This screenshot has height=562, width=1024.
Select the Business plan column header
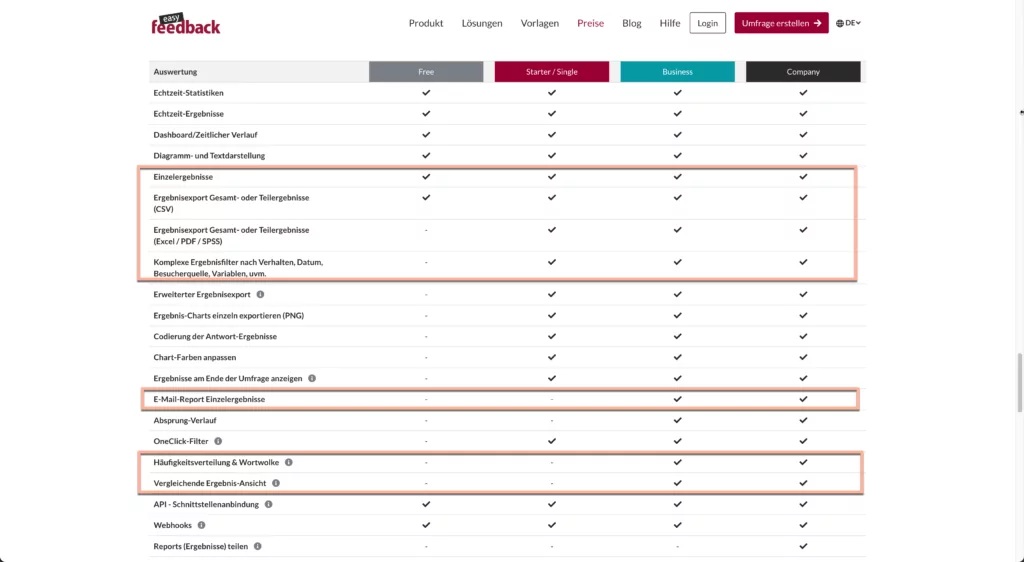677,72
